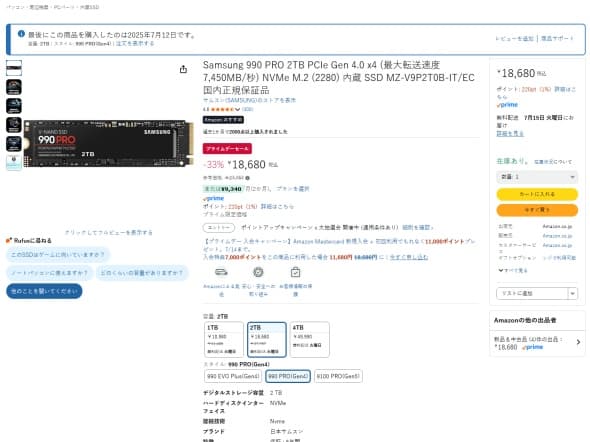Select the 990 PRO(Gen4) style

tap(288, 376)
